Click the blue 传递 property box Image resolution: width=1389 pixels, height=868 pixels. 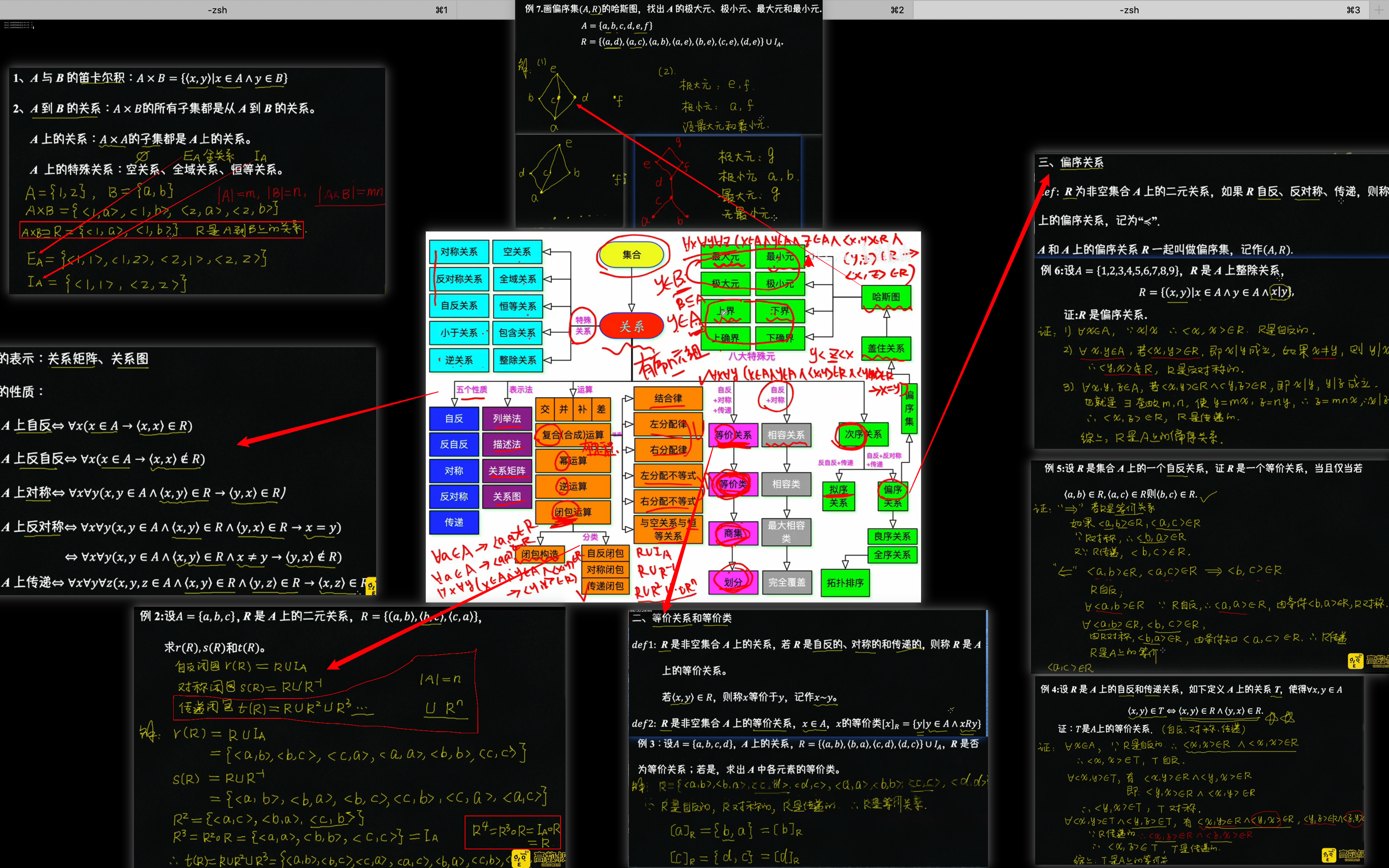(x=453, y=522)
